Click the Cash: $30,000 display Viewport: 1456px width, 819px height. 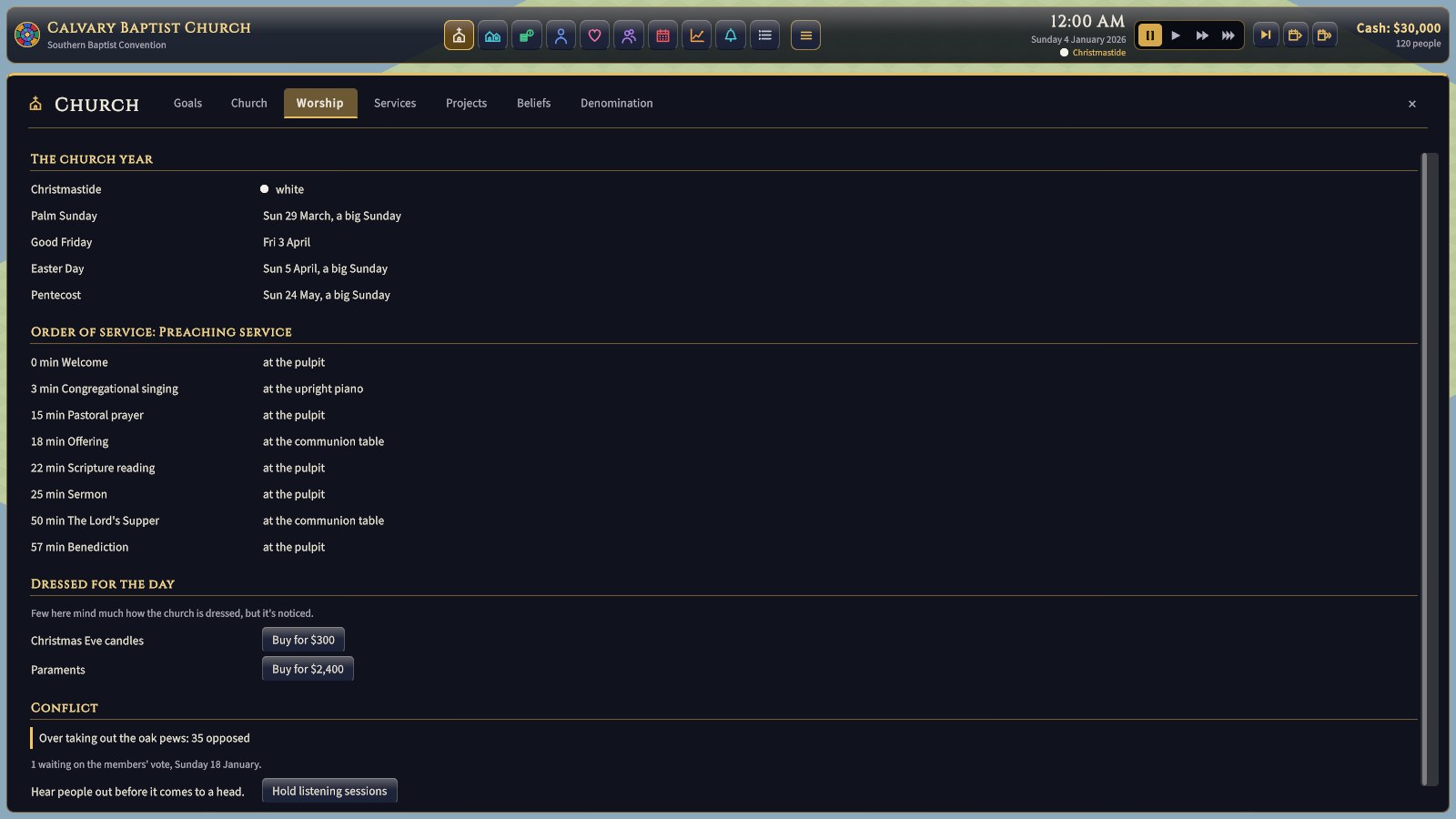pos(1399,28)
